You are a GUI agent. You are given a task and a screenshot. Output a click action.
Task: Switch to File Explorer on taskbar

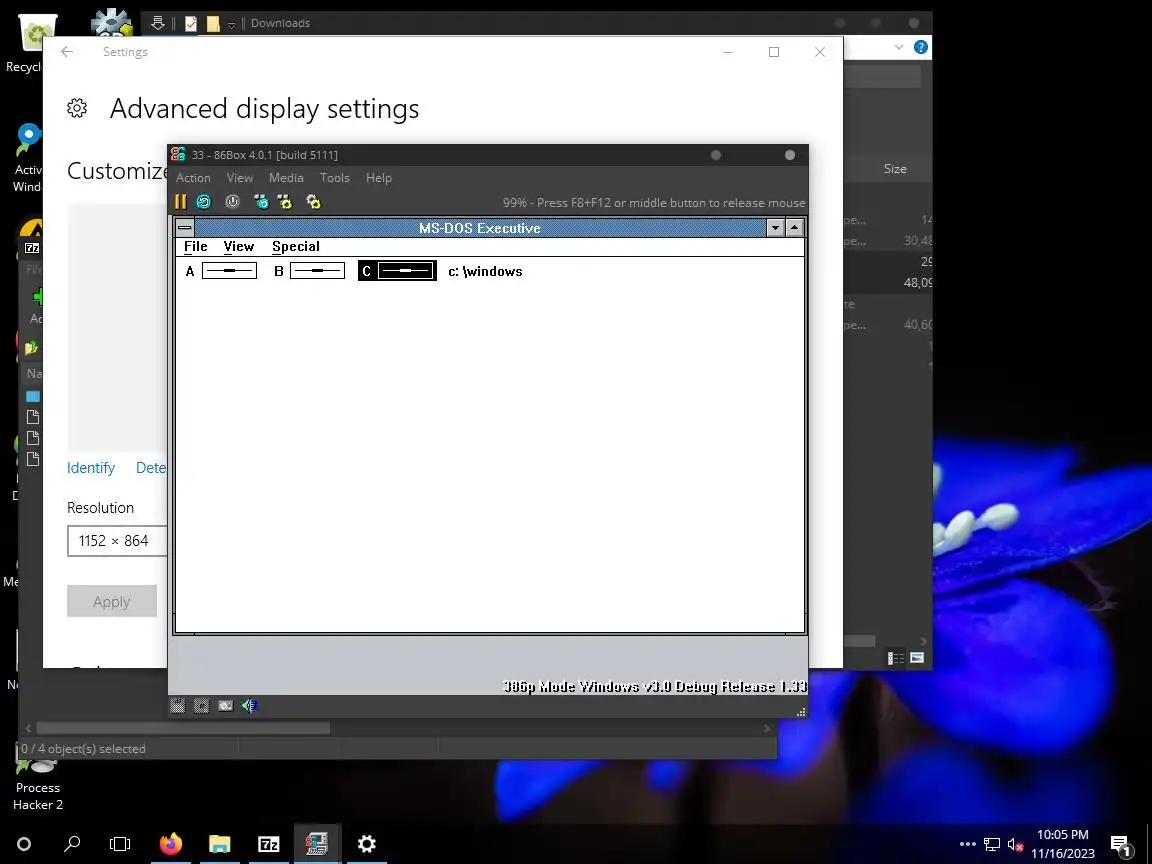(x=220, y=844)
